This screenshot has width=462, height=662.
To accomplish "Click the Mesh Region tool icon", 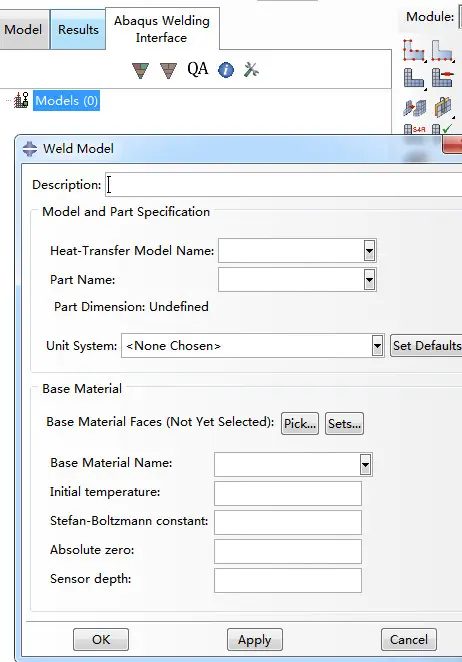I will (x=443, y=78).
